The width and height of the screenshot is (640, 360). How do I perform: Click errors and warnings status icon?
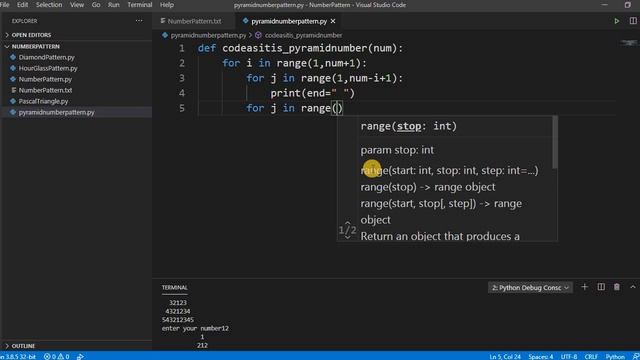56,356
